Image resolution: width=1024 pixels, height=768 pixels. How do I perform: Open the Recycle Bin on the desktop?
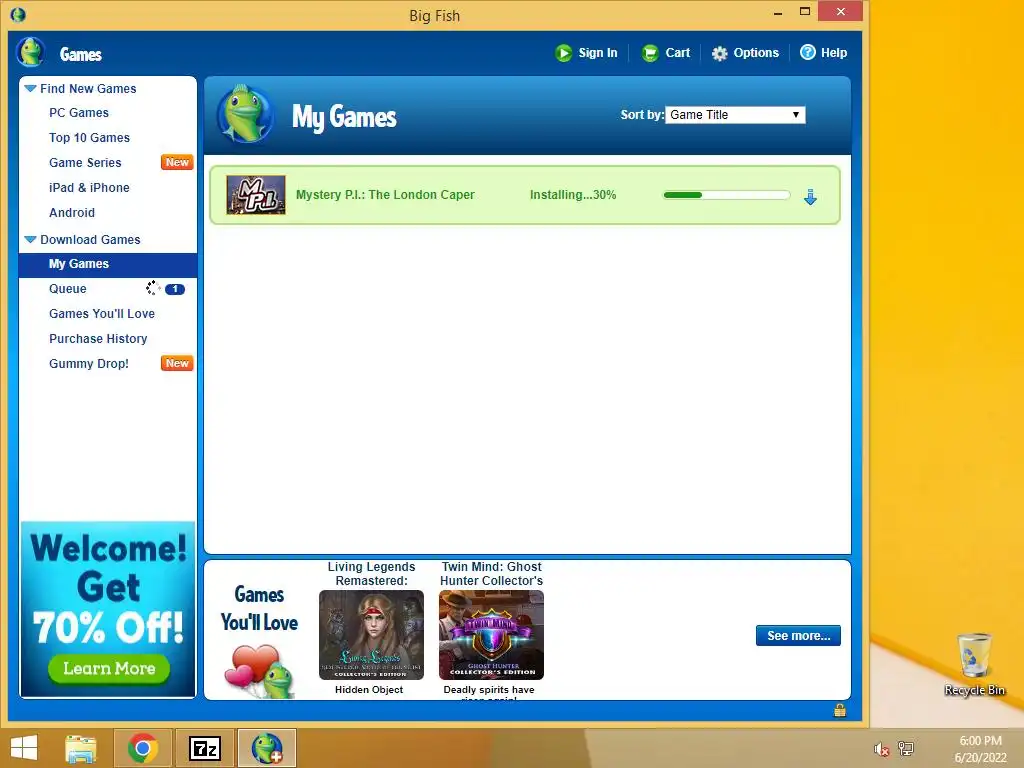[974, 664]
